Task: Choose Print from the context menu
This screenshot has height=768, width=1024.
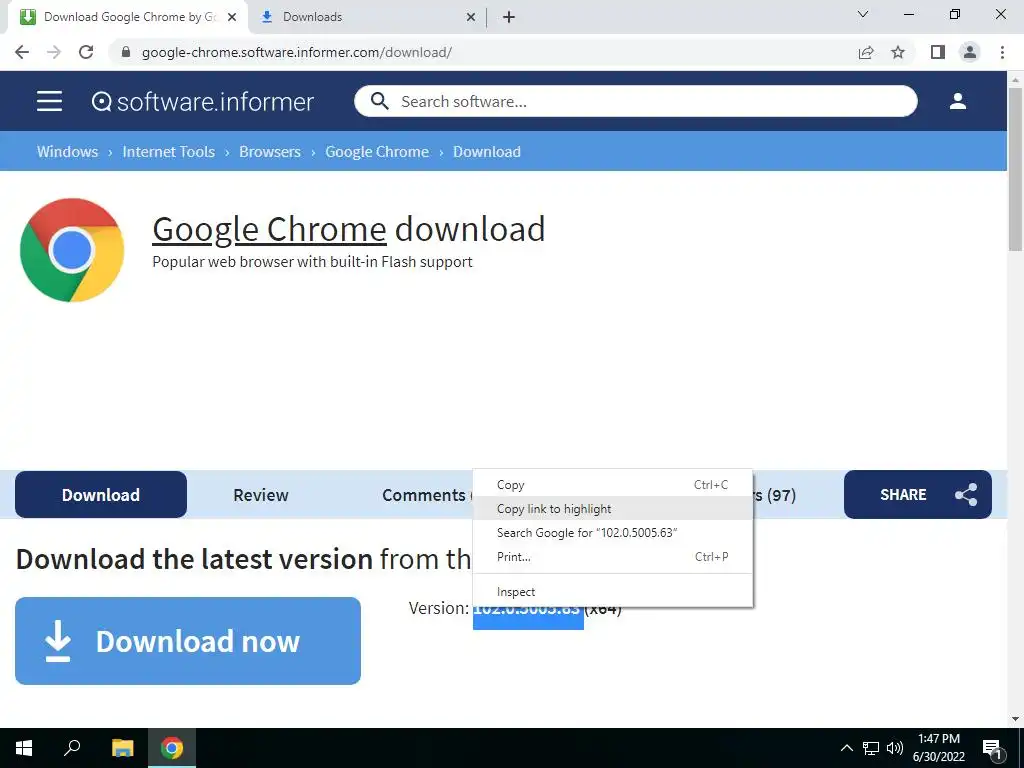Action: [x=613, y=556]
